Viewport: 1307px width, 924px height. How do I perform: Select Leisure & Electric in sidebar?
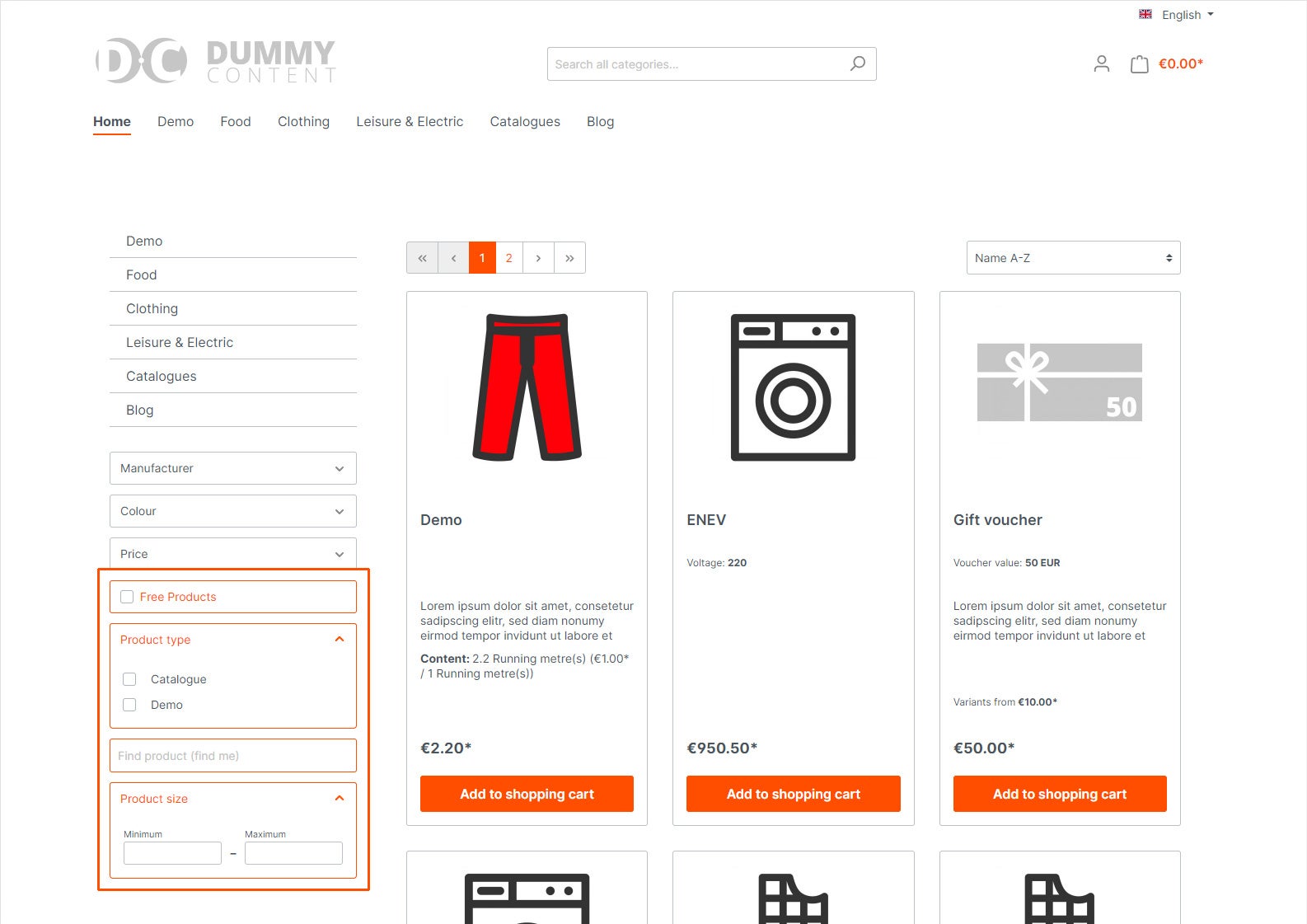(x=233, y=342)
